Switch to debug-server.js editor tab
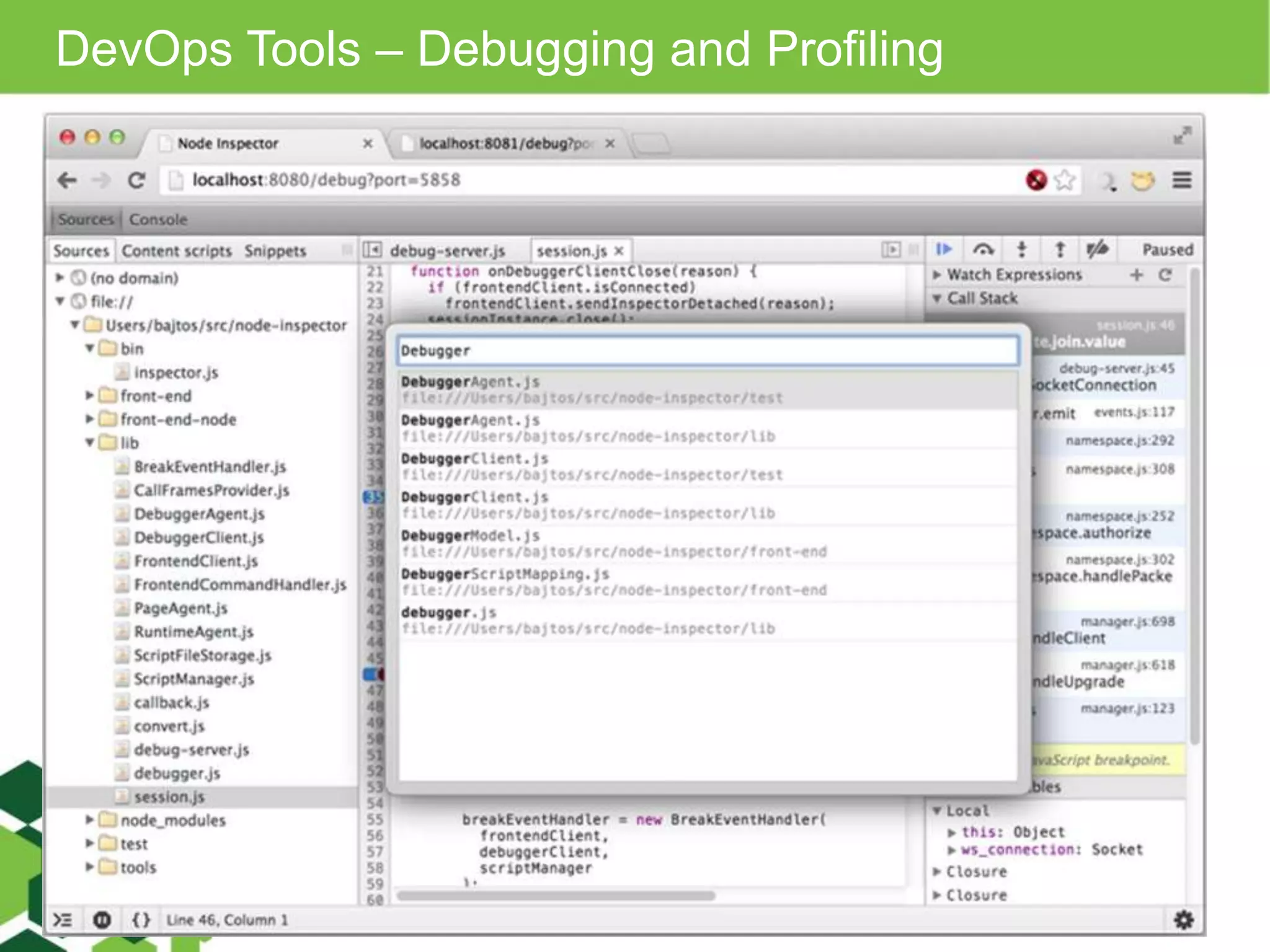Viewport: 1270px width, 952px height. click(448, 251)
